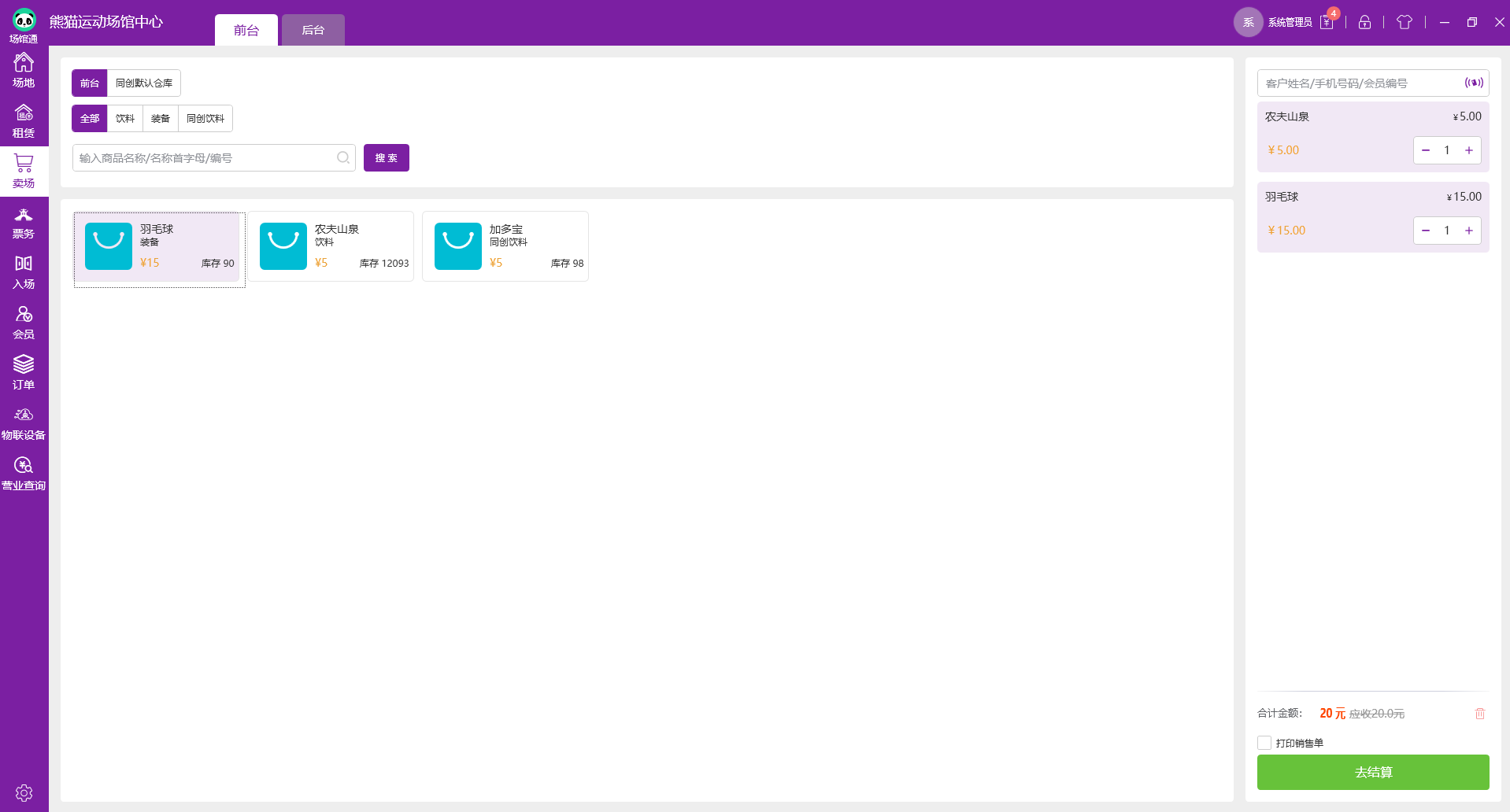1510x812 pixels.
Task: Open the 场地 venue sidebar icon
Action: point(24,70)
